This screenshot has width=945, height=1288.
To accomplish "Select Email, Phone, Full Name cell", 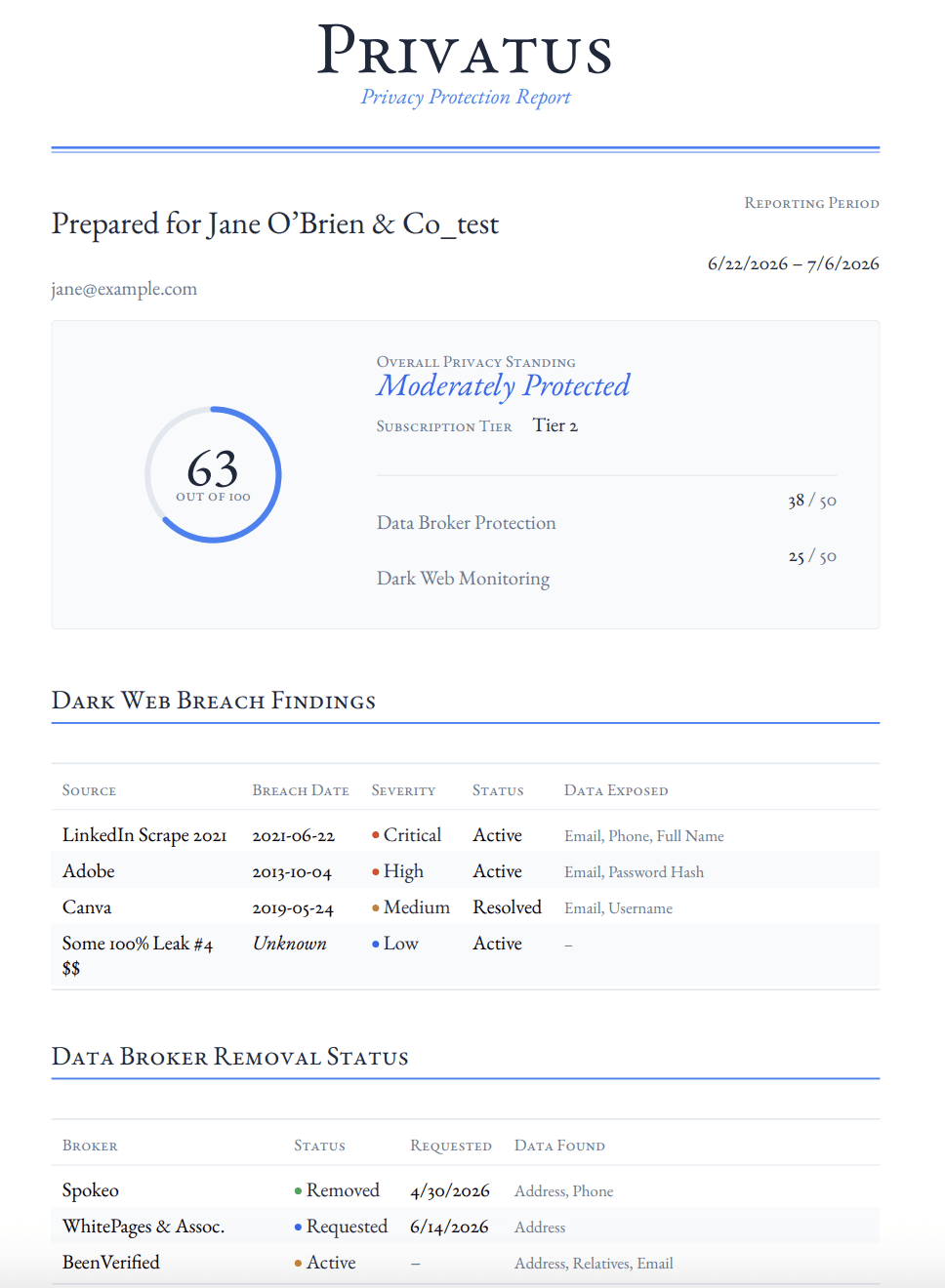I will [644, 836].
